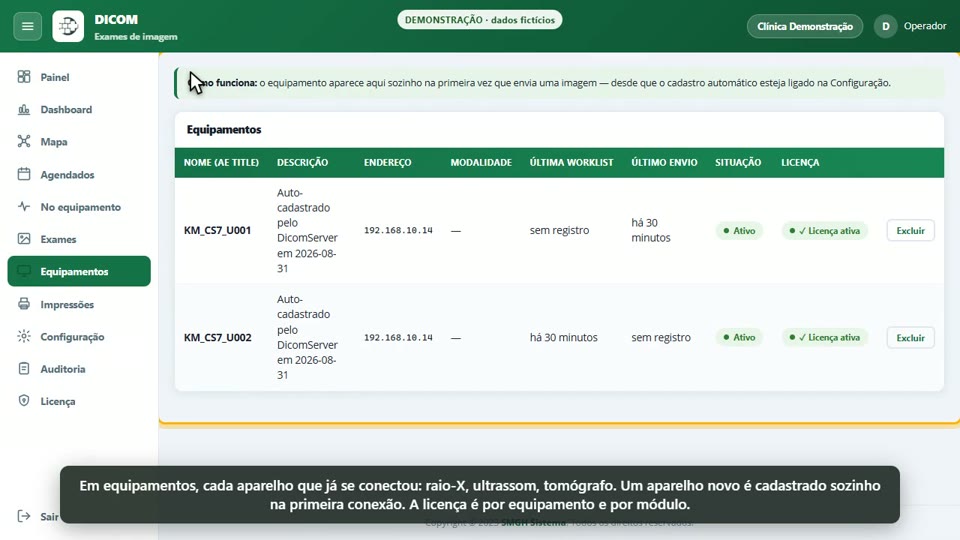Click the ÚLTIMO ENVIO column header
The width and height of the screenshot is (960, 540).
[x=664, y=162]
